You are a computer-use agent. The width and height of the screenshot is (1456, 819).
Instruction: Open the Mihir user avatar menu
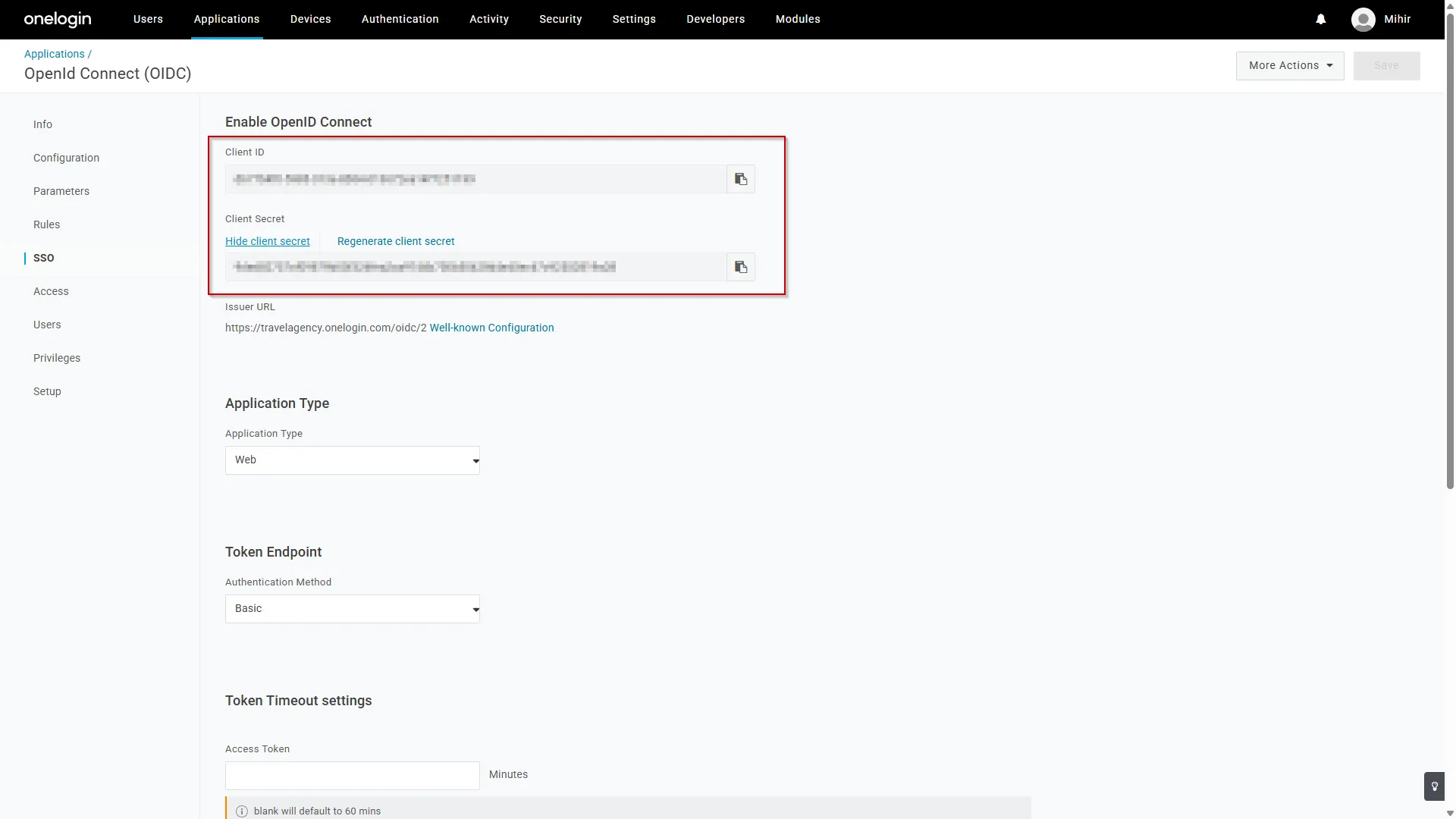(1363, 19)
